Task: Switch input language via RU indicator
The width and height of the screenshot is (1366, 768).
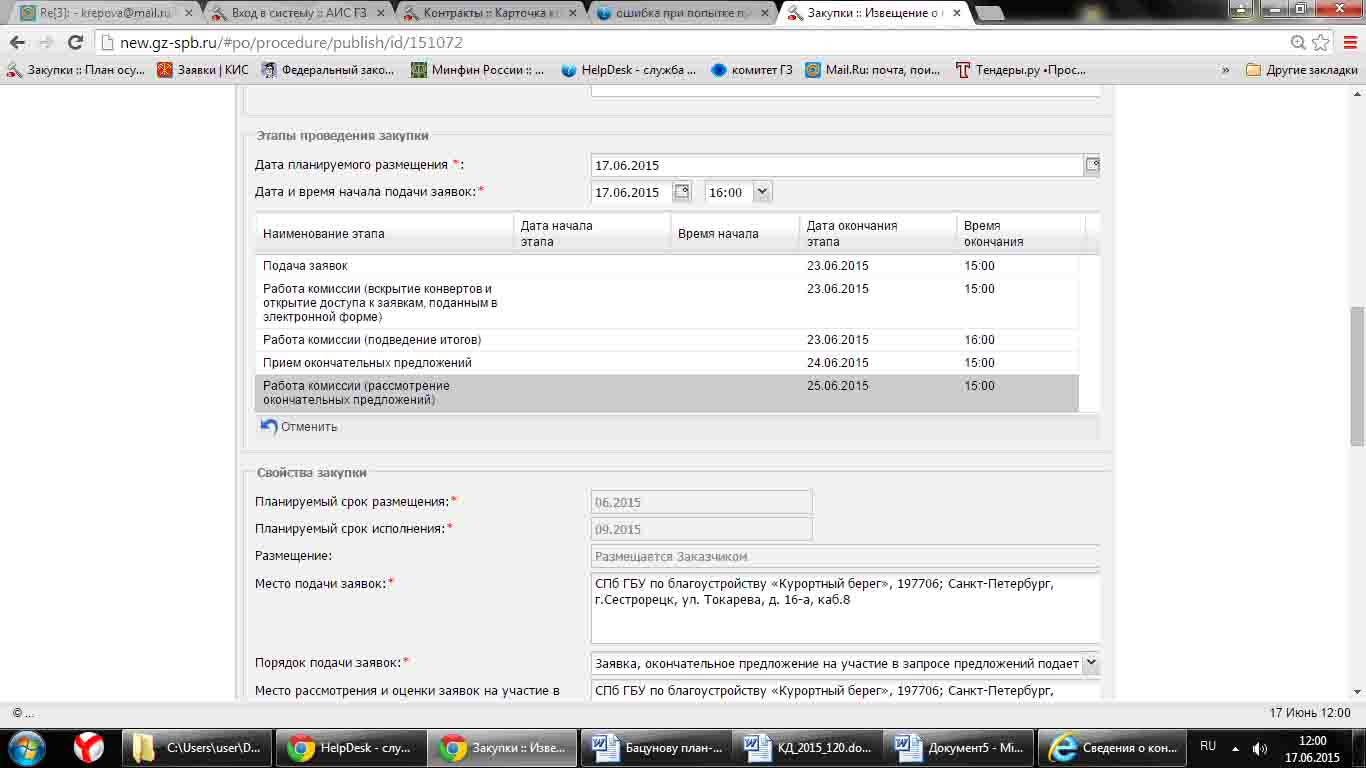Action: [x=1208, y=746]
